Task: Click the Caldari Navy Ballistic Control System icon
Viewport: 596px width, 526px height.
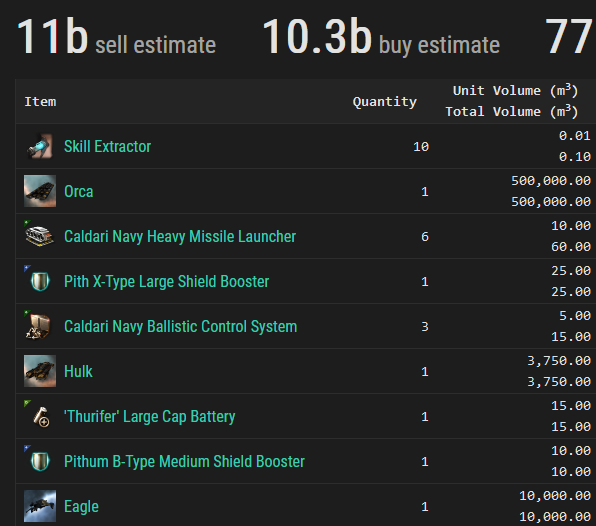Action: click(40, 326)
